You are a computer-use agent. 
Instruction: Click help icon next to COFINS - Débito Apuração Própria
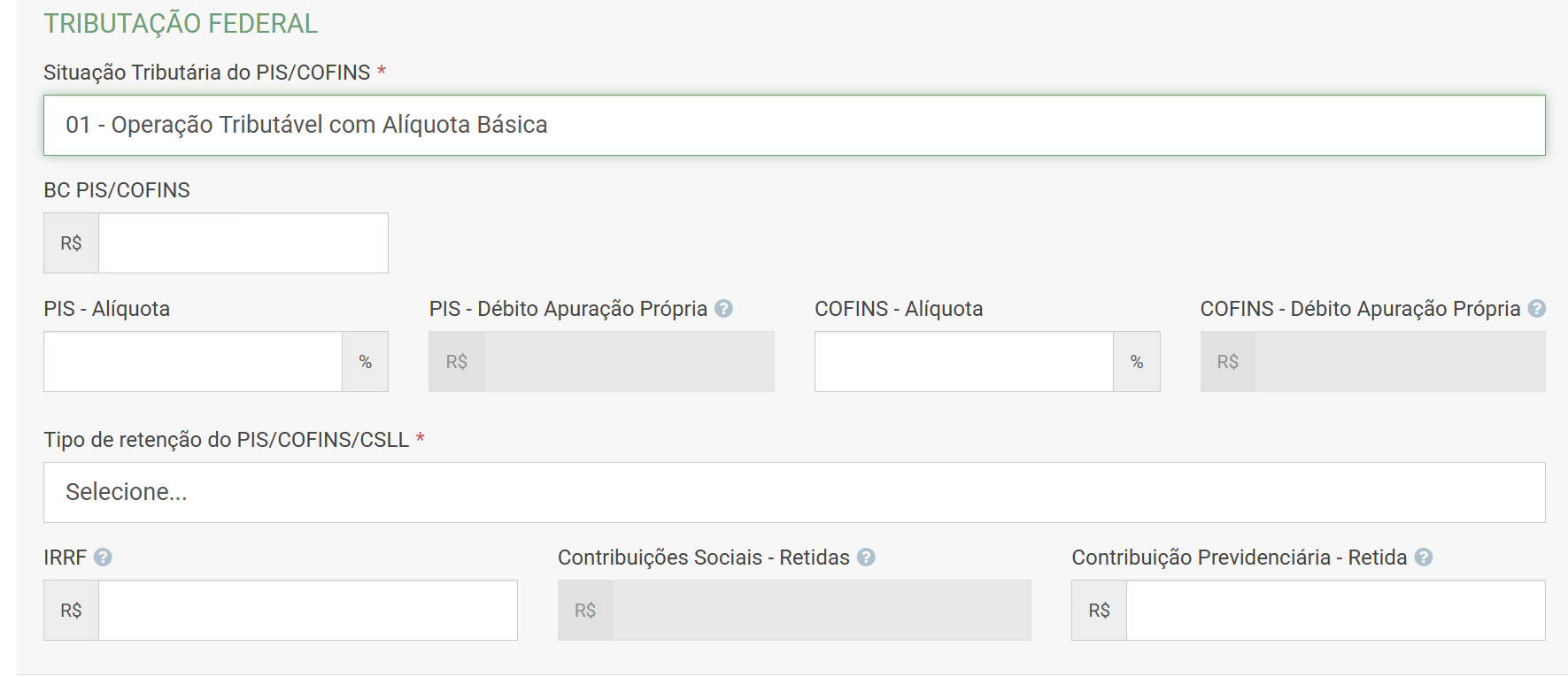(x=1537, y=309)
